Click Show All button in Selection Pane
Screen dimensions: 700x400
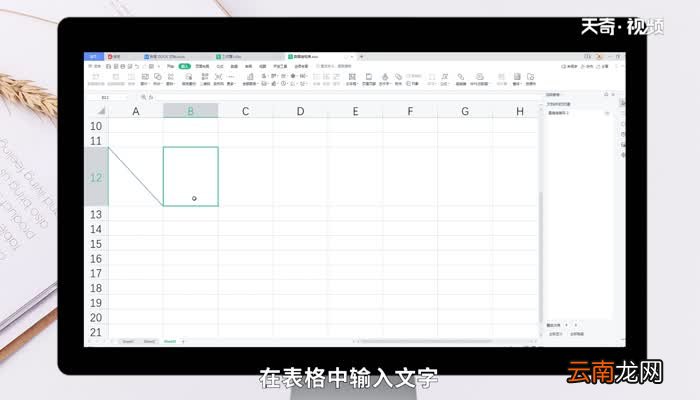[555, 334]
